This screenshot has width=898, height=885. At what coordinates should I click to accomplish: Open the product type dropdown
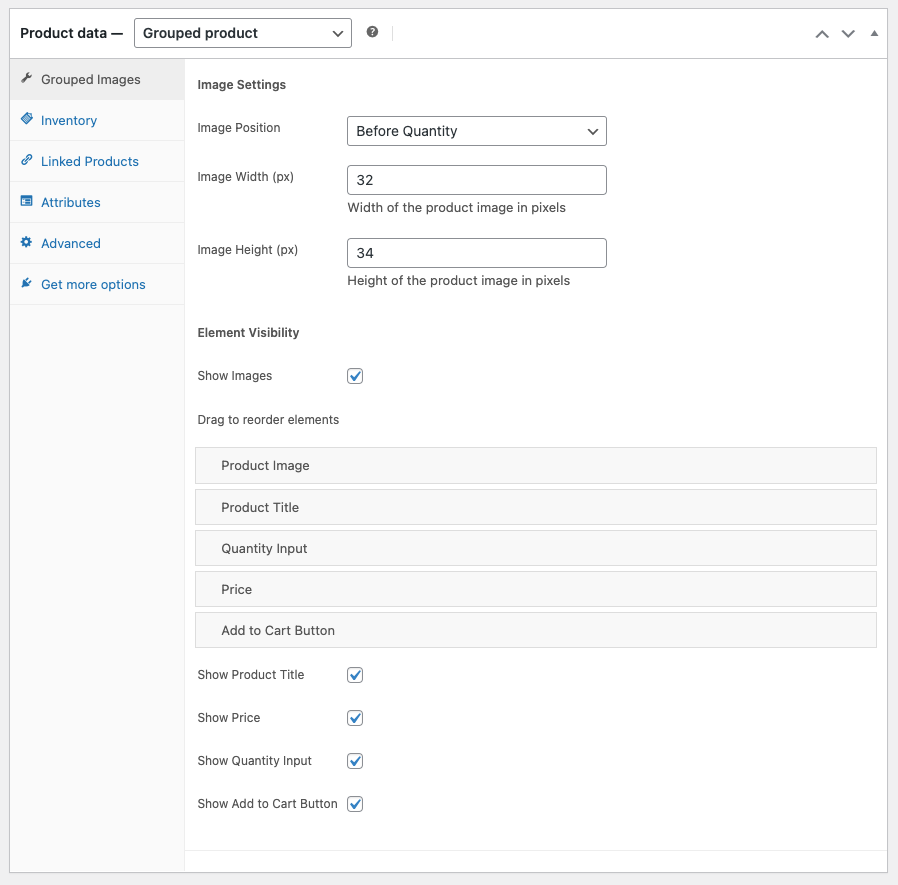click(242, 33)
